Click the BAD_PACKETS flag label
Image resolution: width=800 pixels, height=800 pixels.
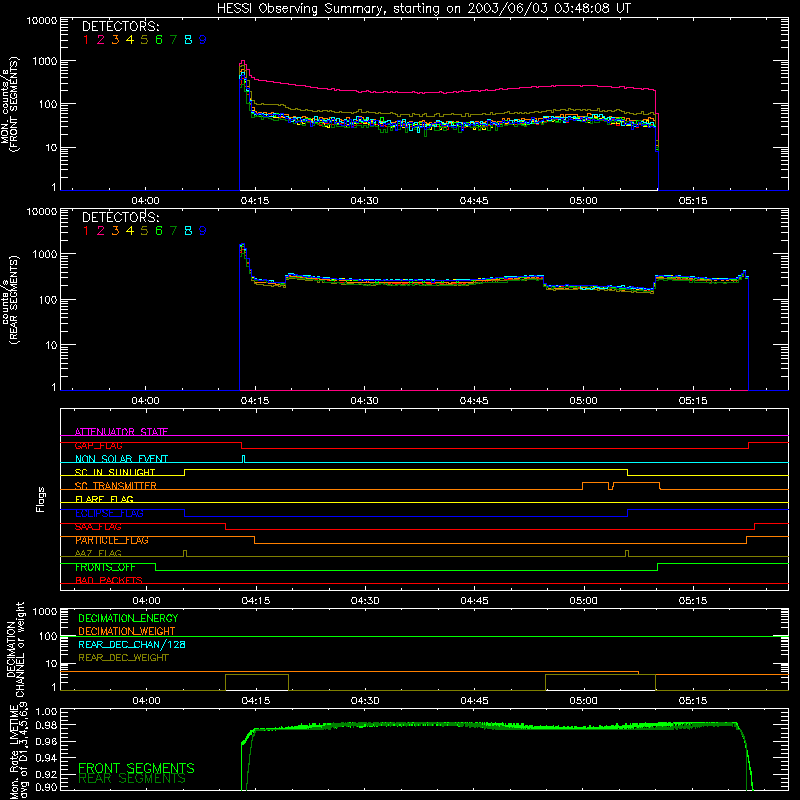pyautogui.click(x=109, y=581)
